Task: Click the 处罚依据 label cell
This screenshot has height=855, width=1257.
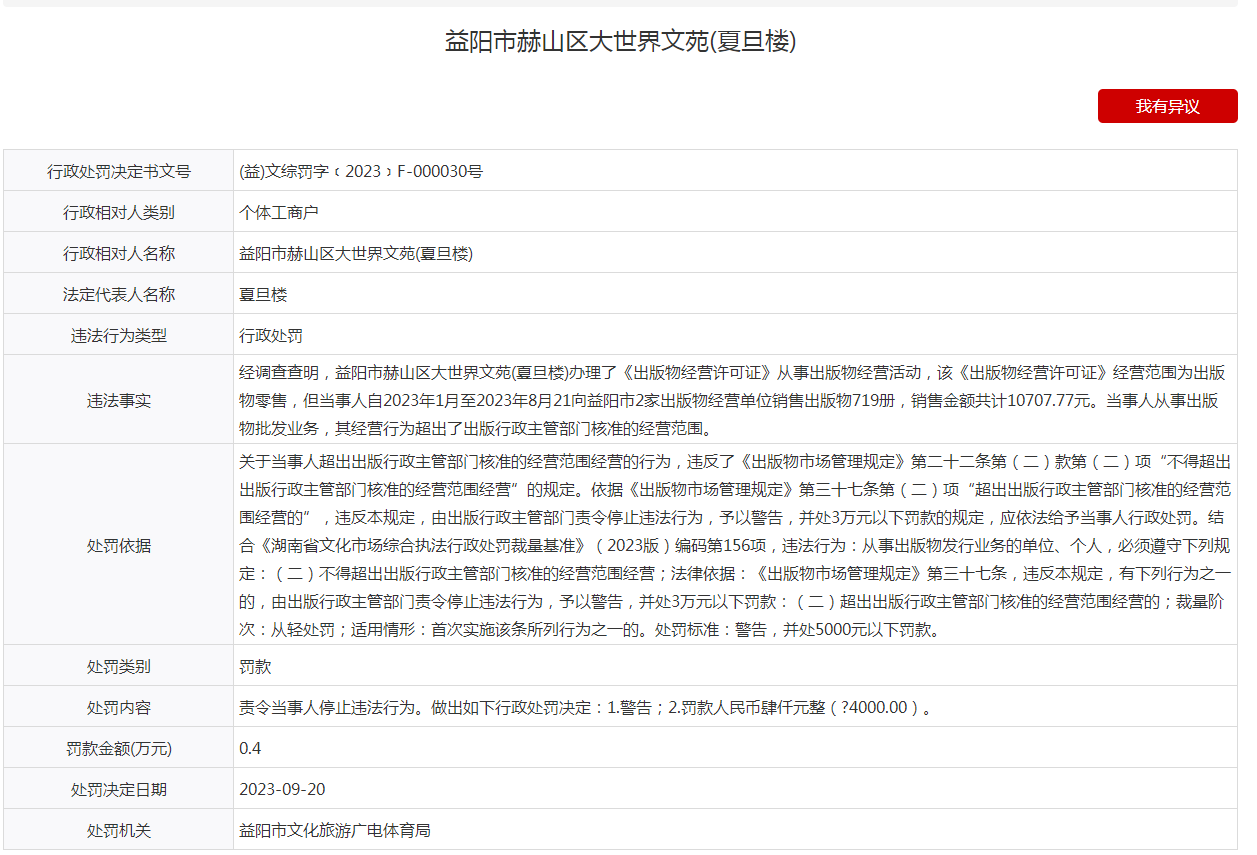Action: 119,545
